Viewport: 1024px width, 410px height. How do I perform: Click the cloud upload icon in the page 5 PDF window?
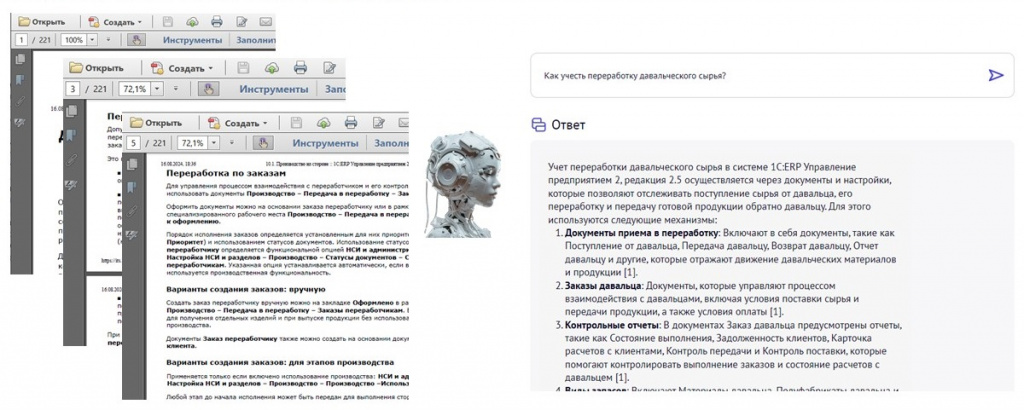324,122
